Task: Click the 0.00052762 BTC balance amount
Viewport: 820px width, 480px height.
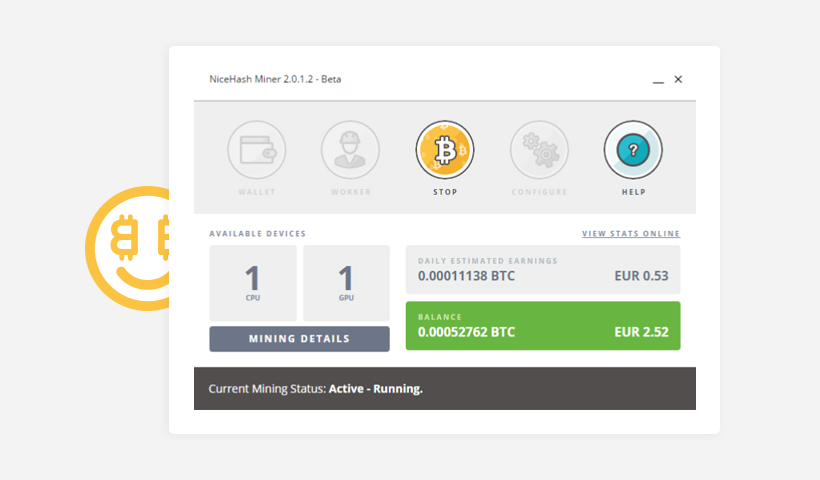Action: pos(466,332)
